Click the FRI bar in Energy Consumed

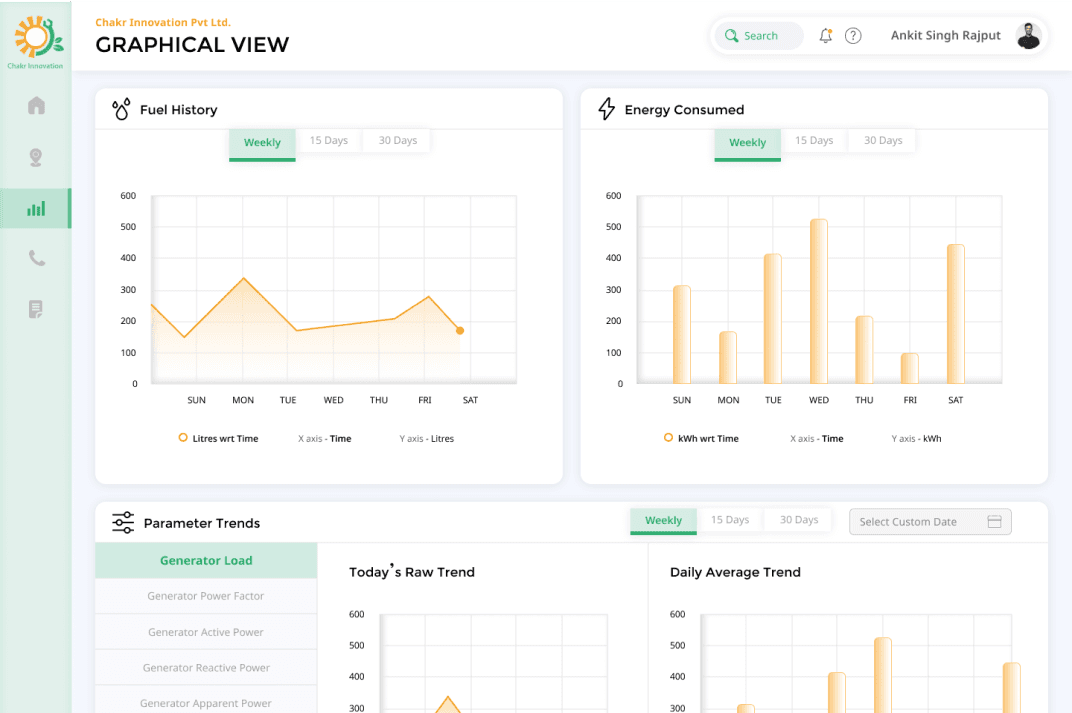909,368
